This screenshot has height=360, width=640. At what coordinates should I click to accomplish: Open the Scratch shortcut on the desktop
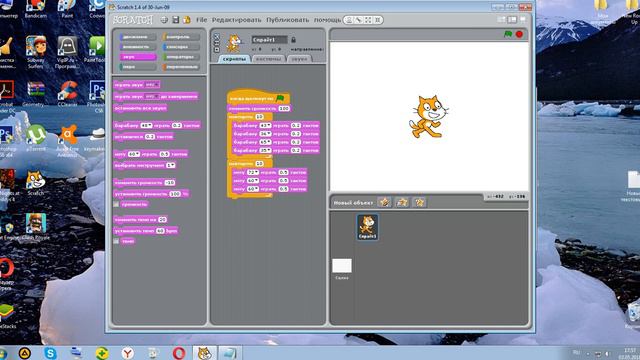point(36,183)
